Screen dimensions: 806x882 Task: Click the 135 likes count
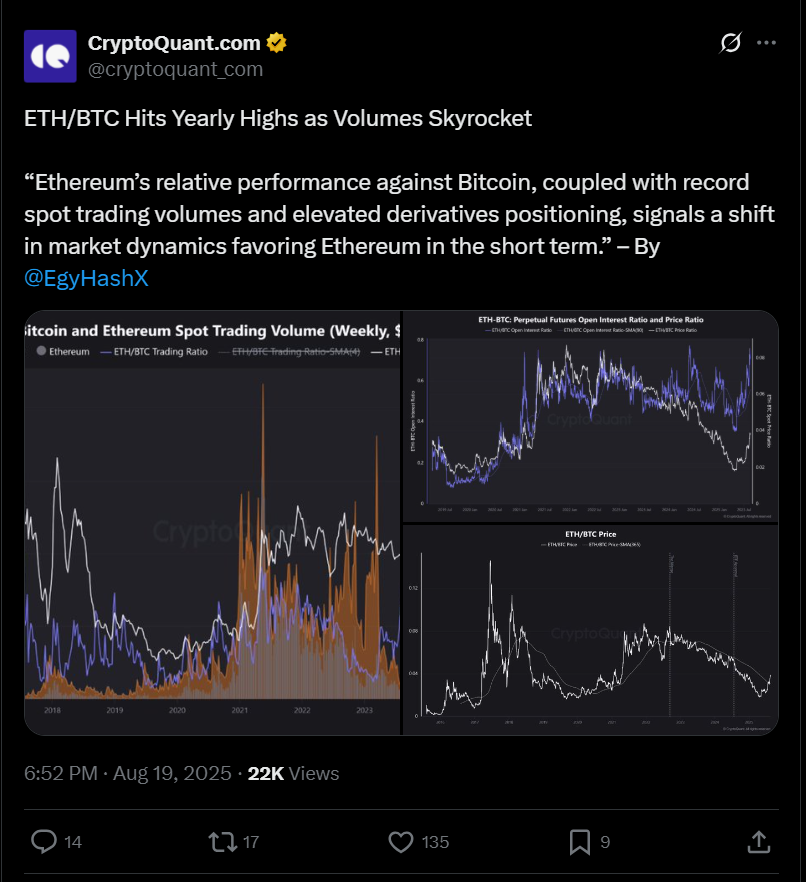tap(435, 842)
